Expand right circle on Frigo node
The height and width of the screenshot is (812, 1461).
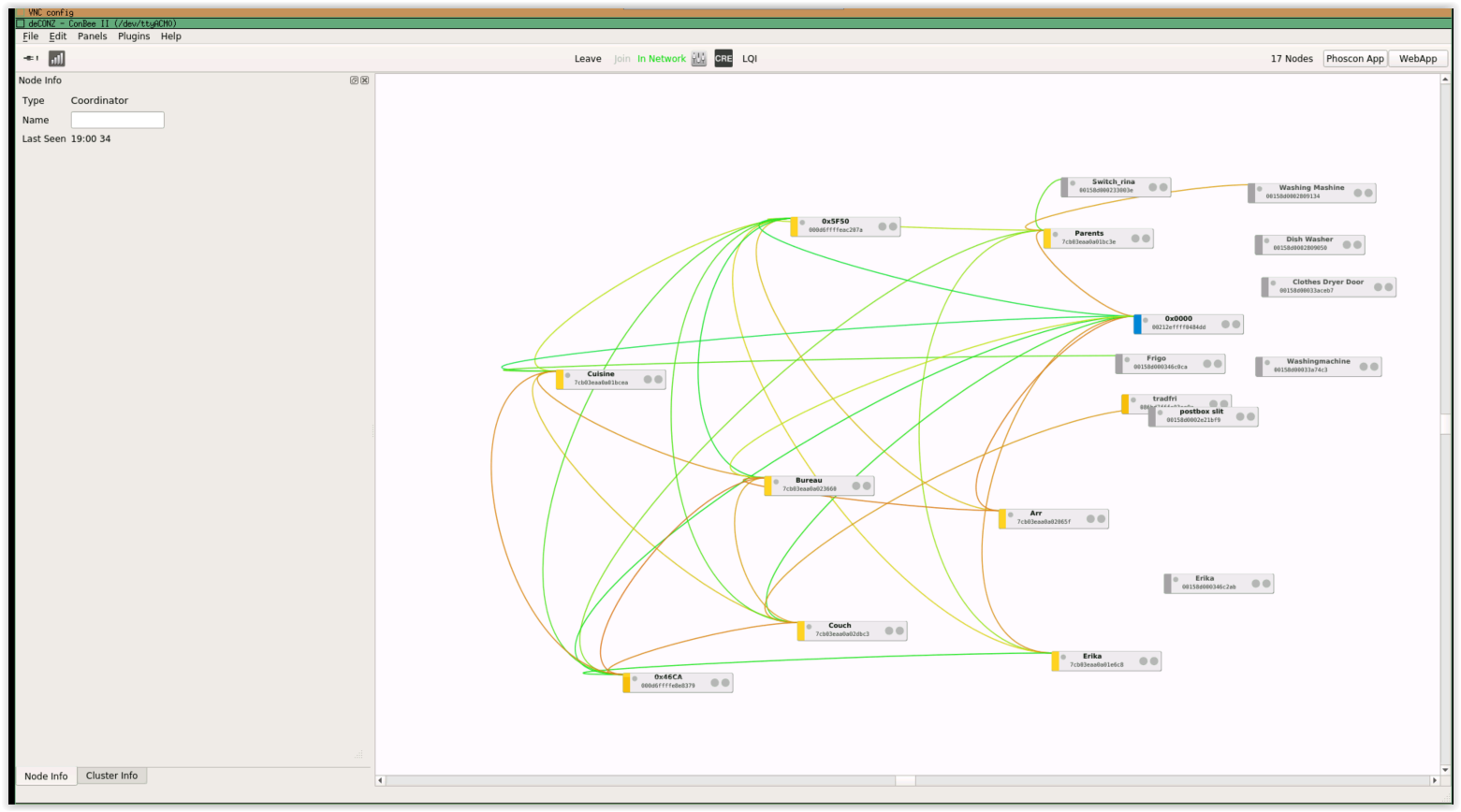click(x=1218, y=364)
